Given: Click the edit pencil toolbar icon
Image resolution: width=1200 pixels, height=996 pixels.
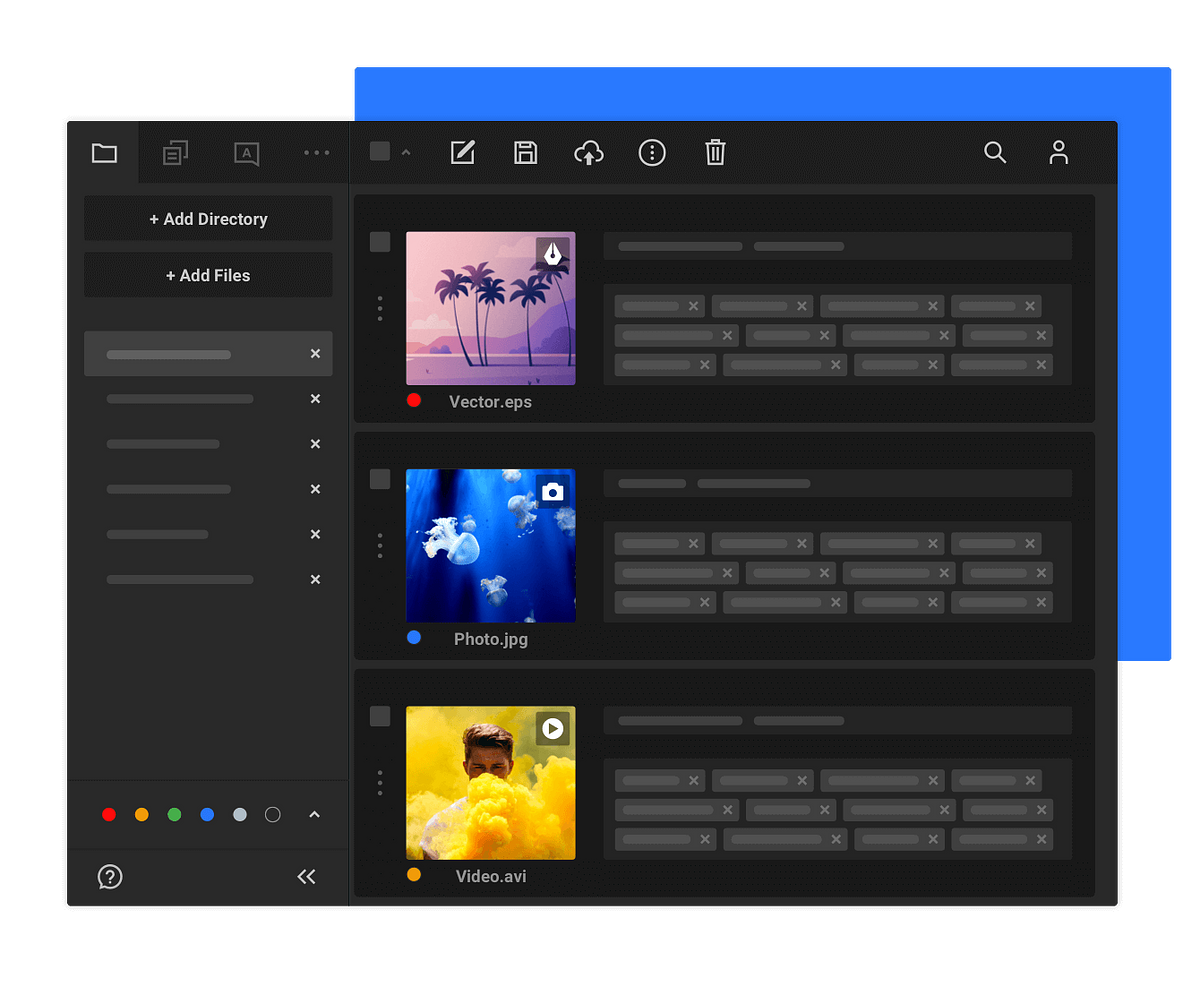Looking at the screenshot, I should (462, 152).
